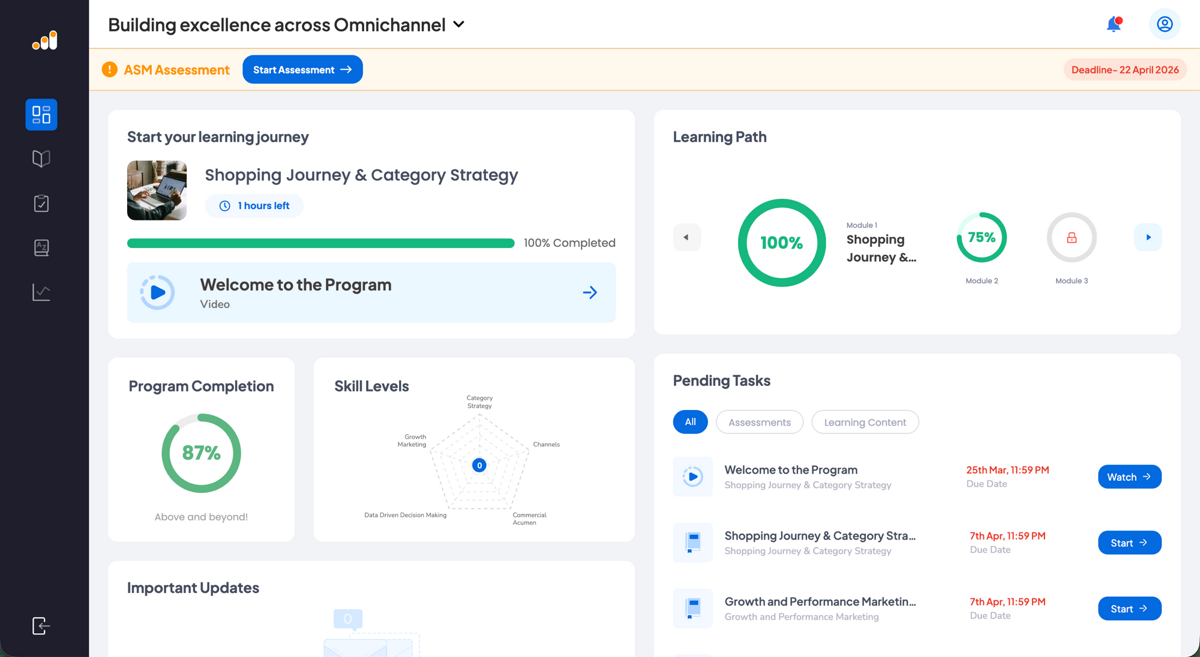Open the line chart analytics icon
The height and width of the screenshot is (657, 1200).
pos(41,292)
